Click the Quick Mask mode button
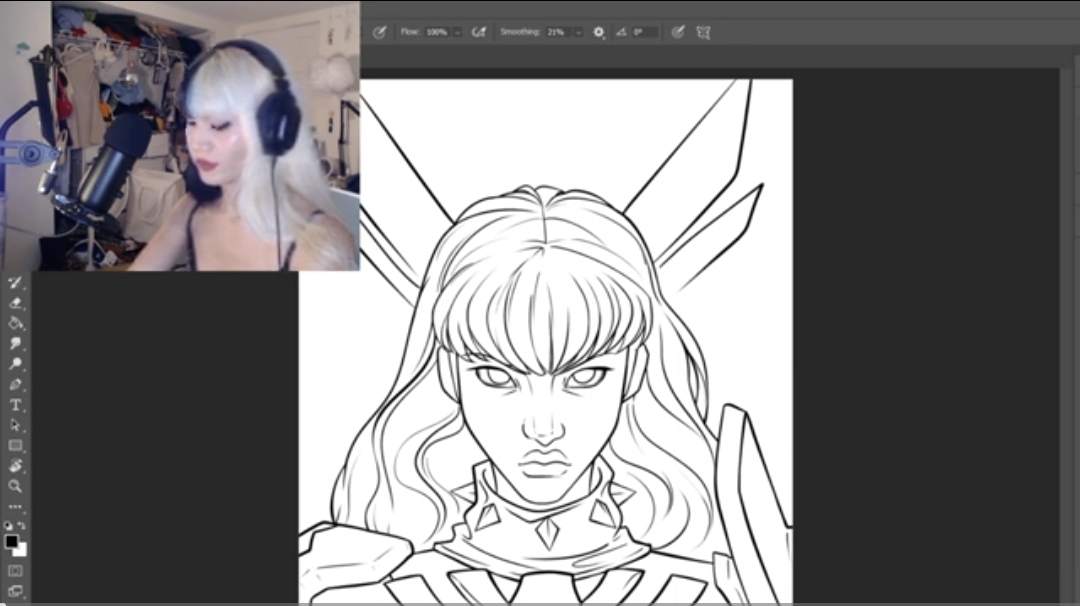The width and height of the screenshot is (1080, 606). point(16,571)
